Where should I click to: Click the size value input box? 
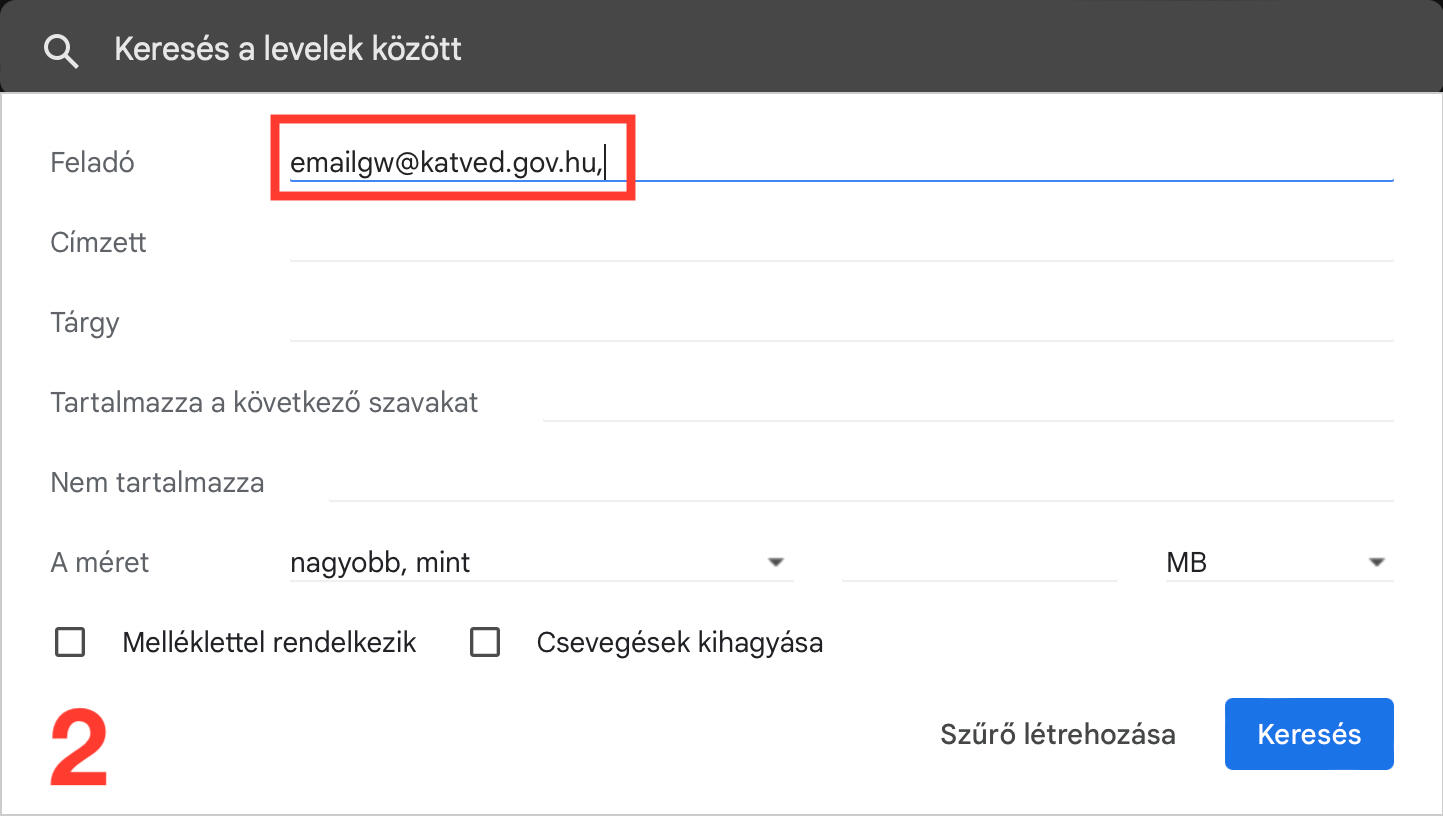coord(978,562)
